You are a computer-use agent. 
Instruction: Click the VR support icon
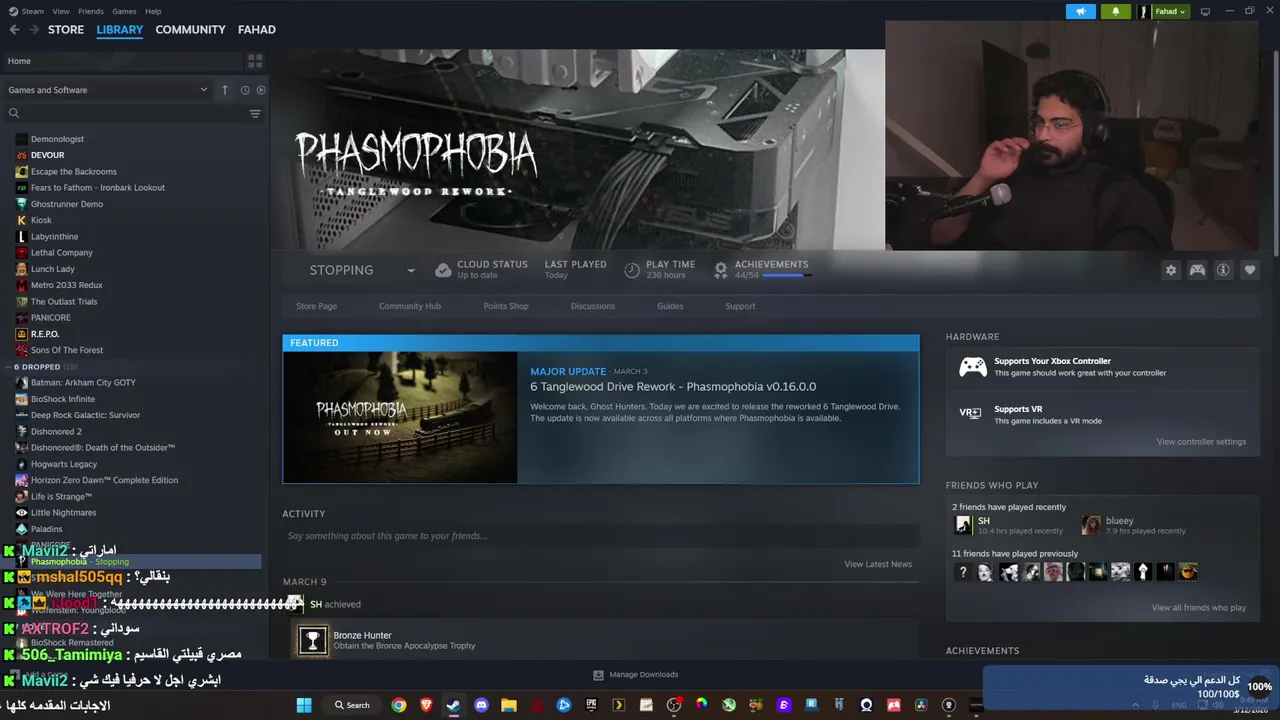970,413
